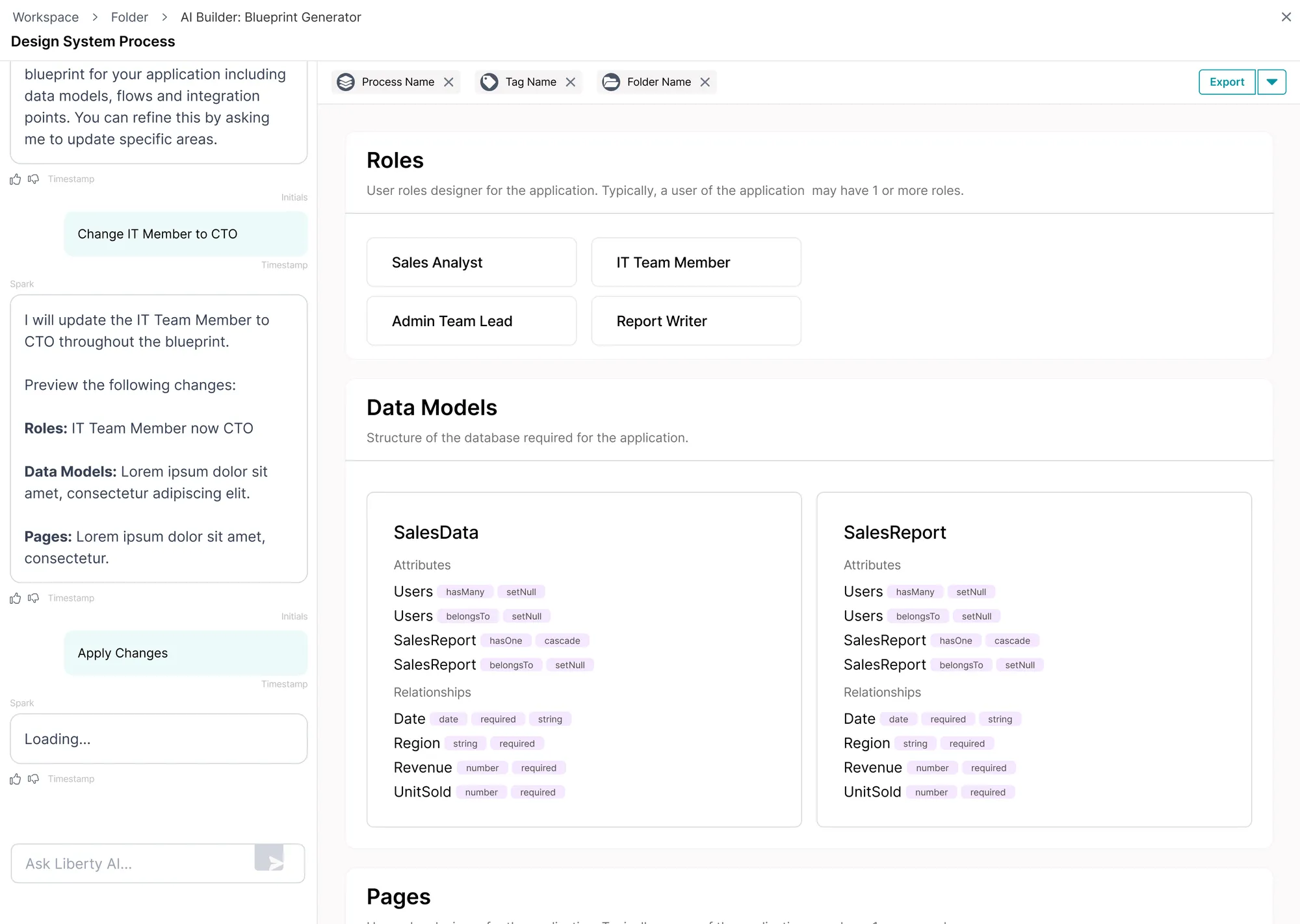Remove the Tag Name filter chip
This screenshot has height=924, width=1300.
click(x=571, y=82)
